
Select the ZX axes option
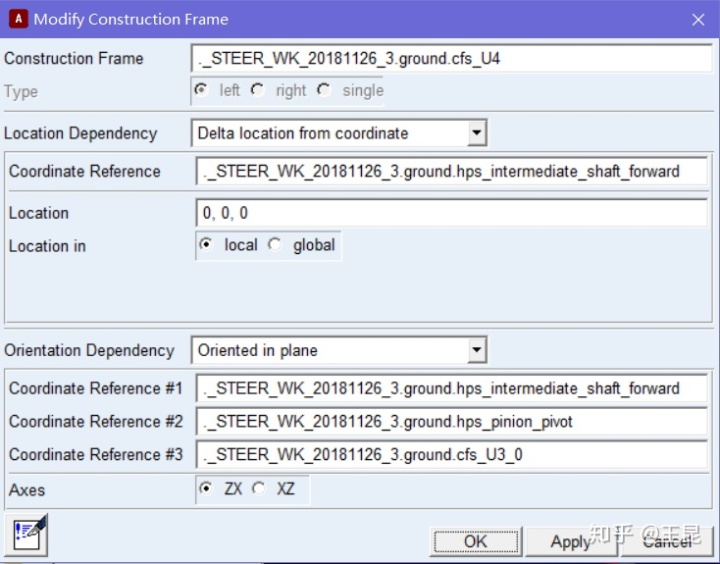pyautogui.click(x=206, y=489)
